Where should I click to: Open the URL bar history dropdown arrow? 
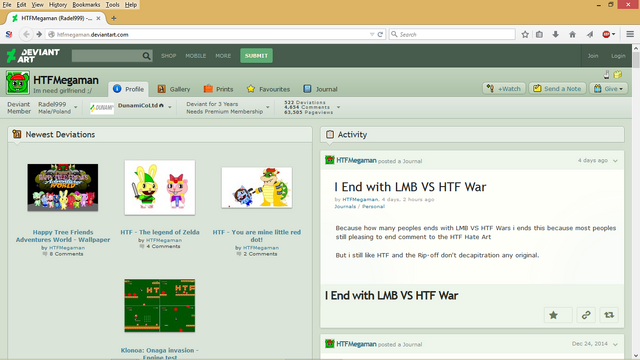click(x=372, y=35)
